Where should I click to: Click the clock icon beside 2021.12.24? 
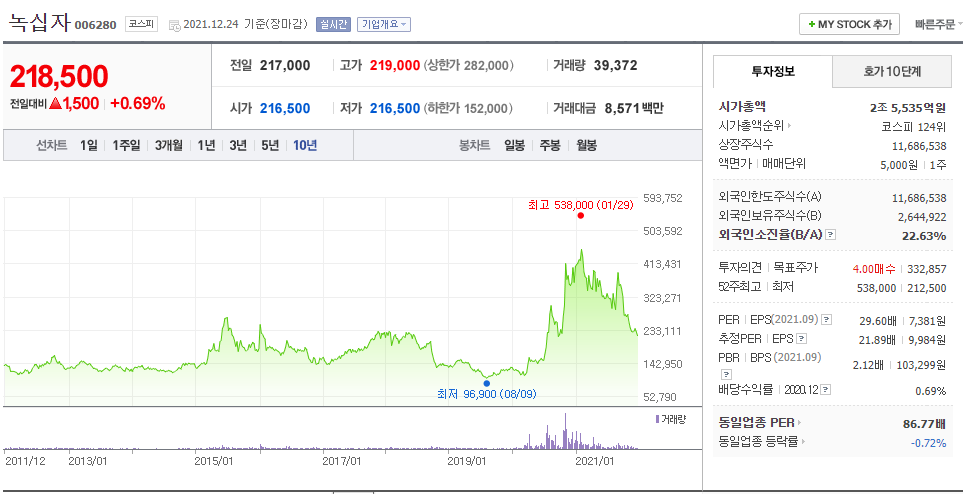[174, 25]
